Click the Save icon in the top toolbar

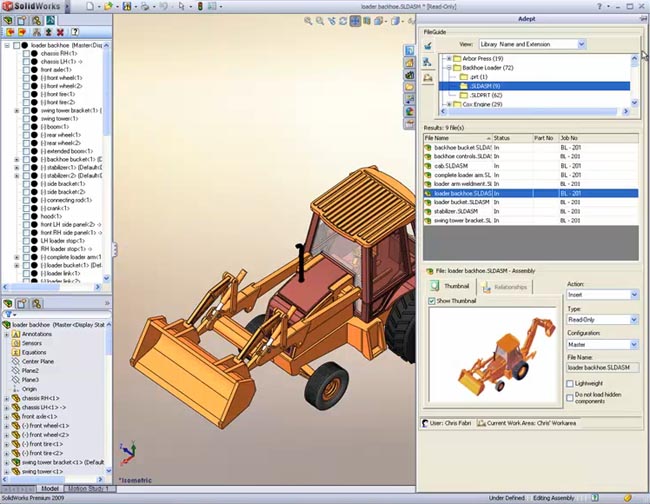126,7
